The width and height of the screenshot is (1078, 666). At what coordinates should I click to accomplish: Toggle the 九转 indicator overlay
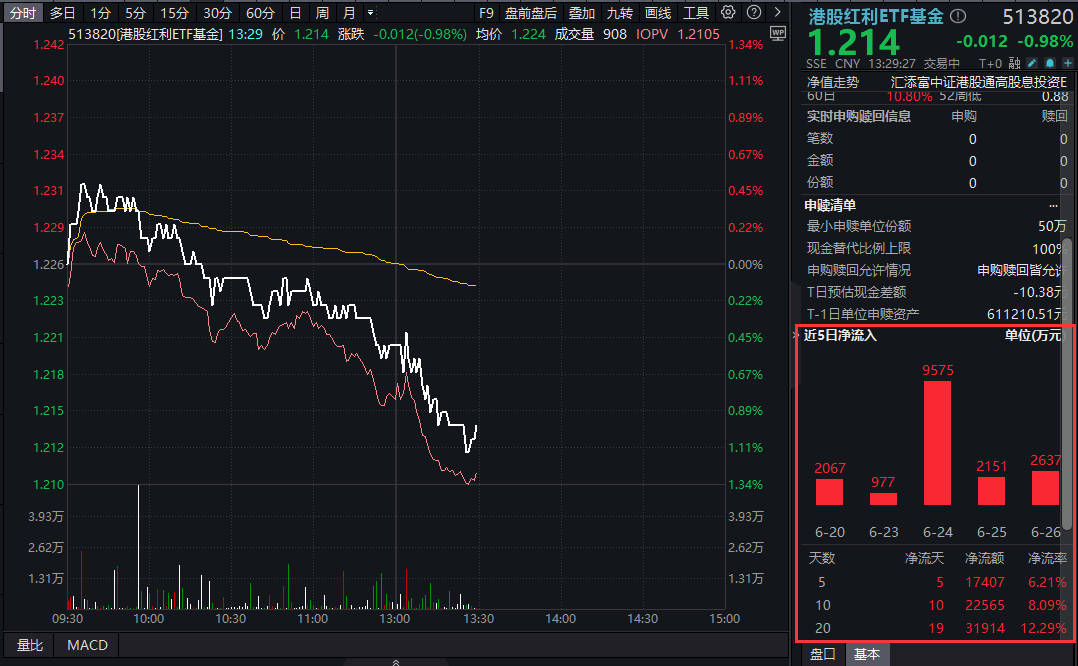click(619, 13)
